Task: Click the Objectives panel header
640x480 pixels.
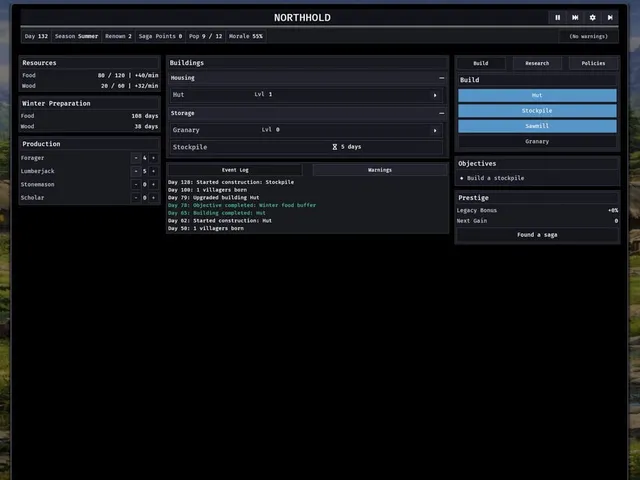Action: point(537,164)
